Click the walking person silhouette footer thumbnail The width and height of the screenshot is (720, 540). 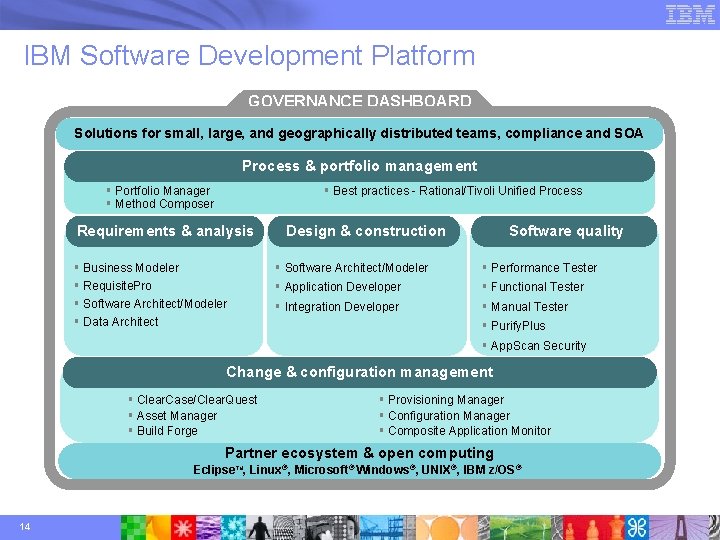[x=259, y=528]
